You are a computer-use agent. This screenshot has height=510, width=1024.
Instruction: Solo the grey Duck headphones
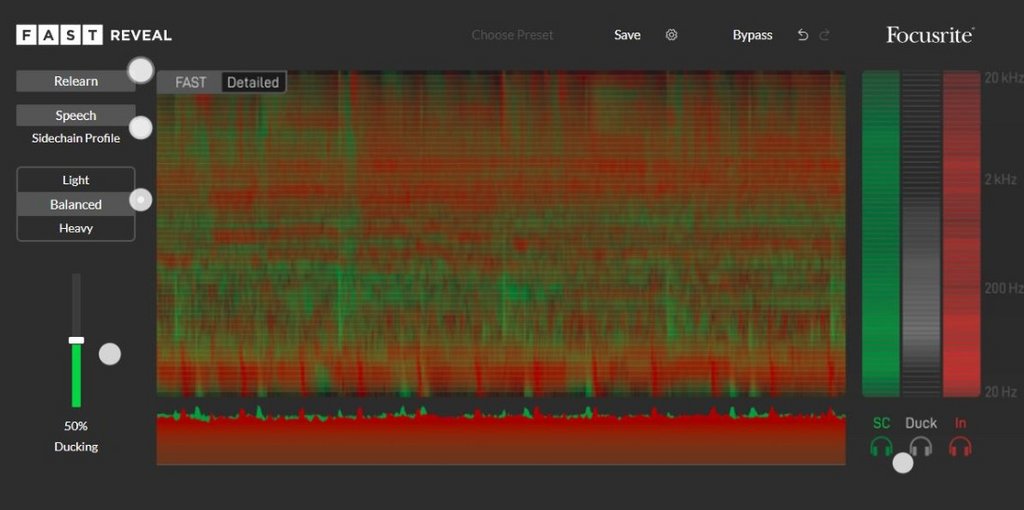tap(921, 447)
